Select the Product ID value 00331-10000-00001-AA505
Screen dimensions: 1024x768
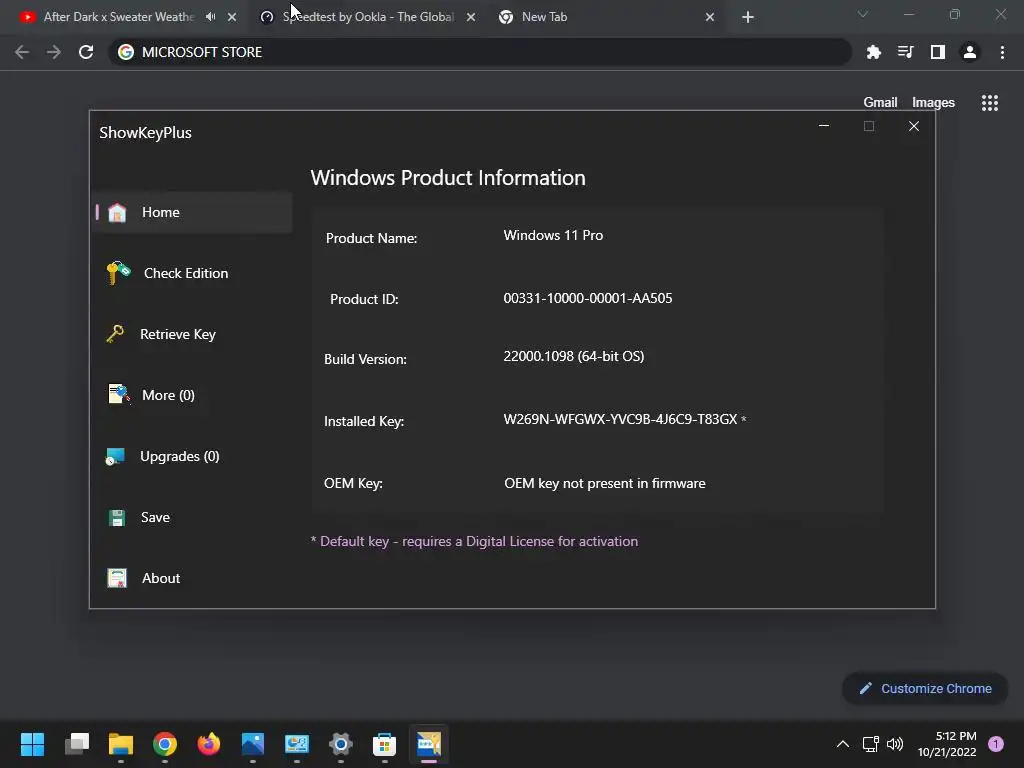(x=588, y=298)
